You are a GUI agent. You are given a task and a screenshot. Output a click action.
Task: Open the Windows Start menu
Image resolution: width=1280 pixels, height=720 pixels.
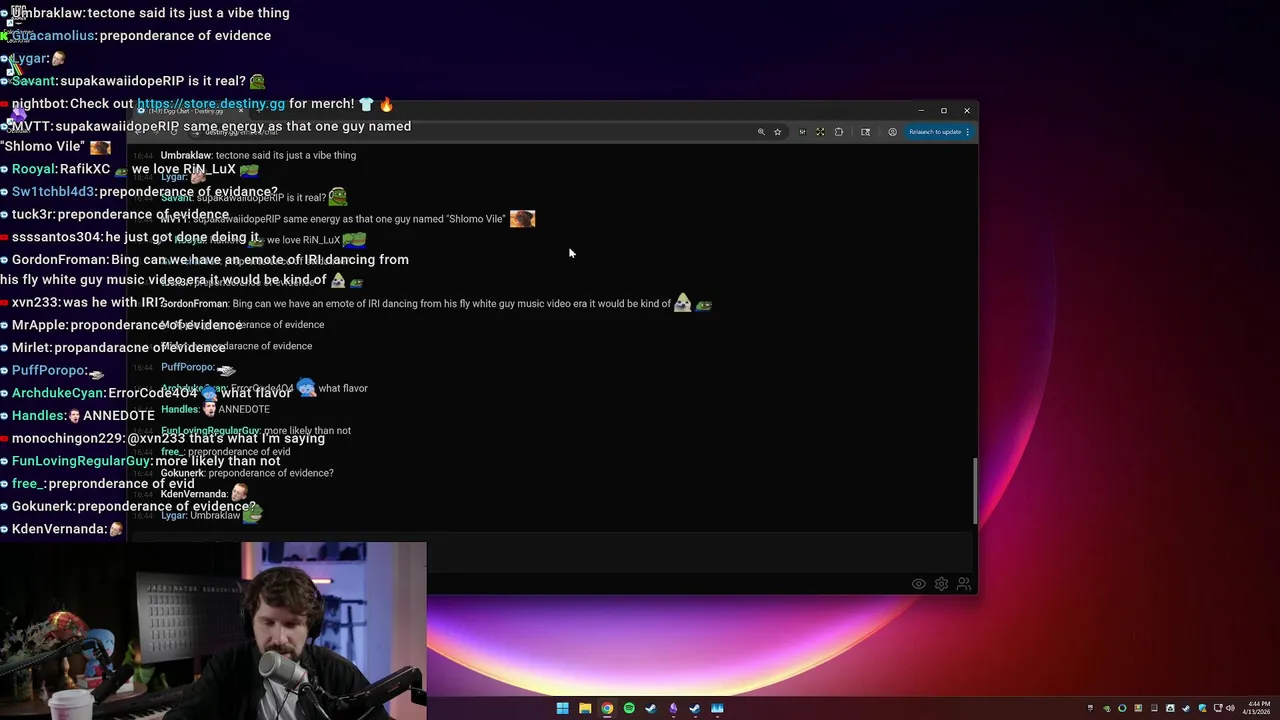(x=562, y=708)
